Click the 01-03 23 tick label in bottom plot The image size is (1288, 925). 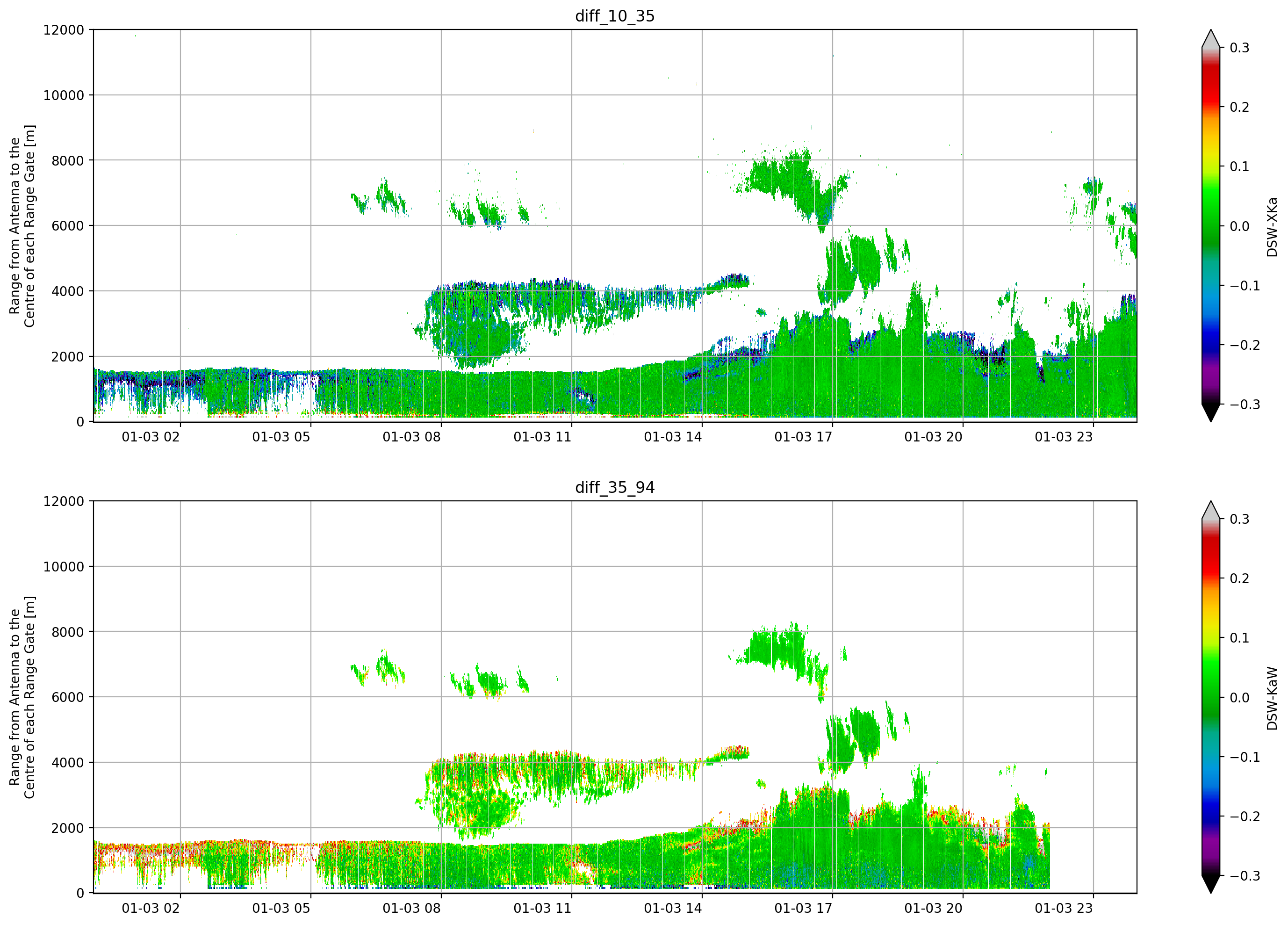1064,908
